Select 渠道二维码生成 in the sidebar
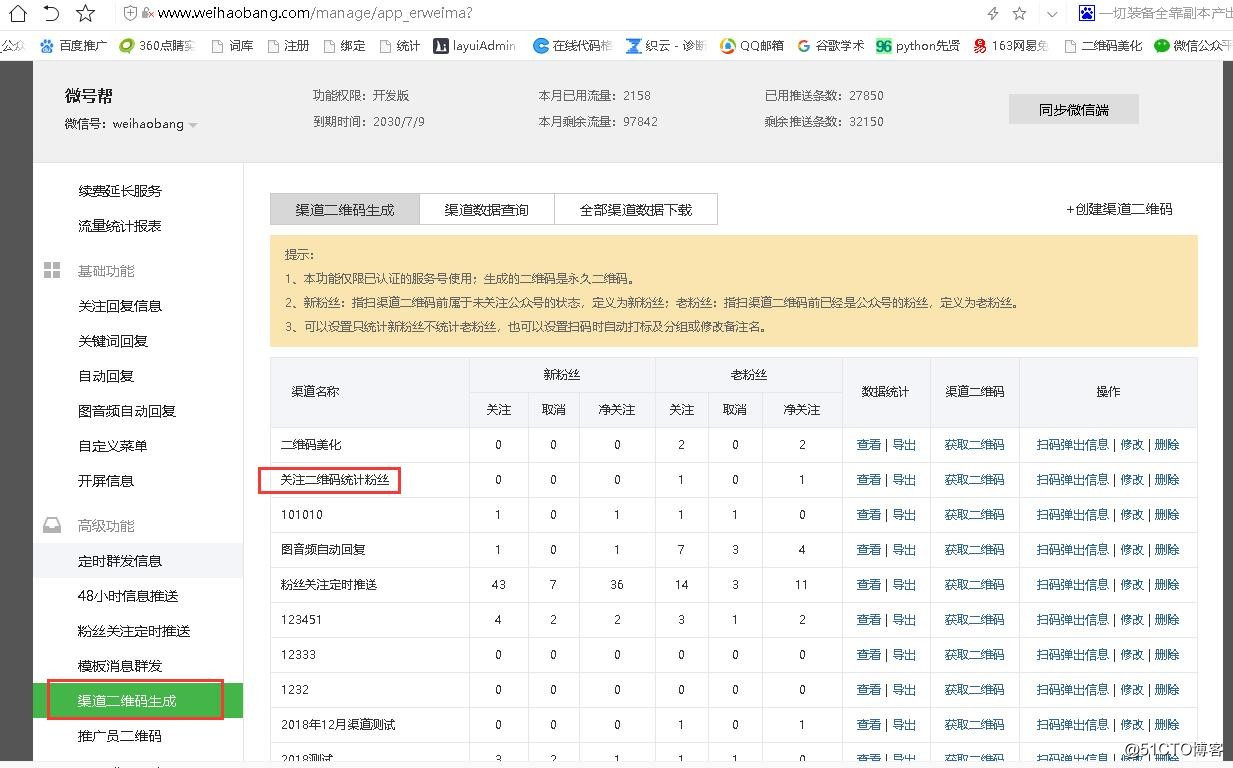This screenshot has width=1233, height=768. click(127, 701)
